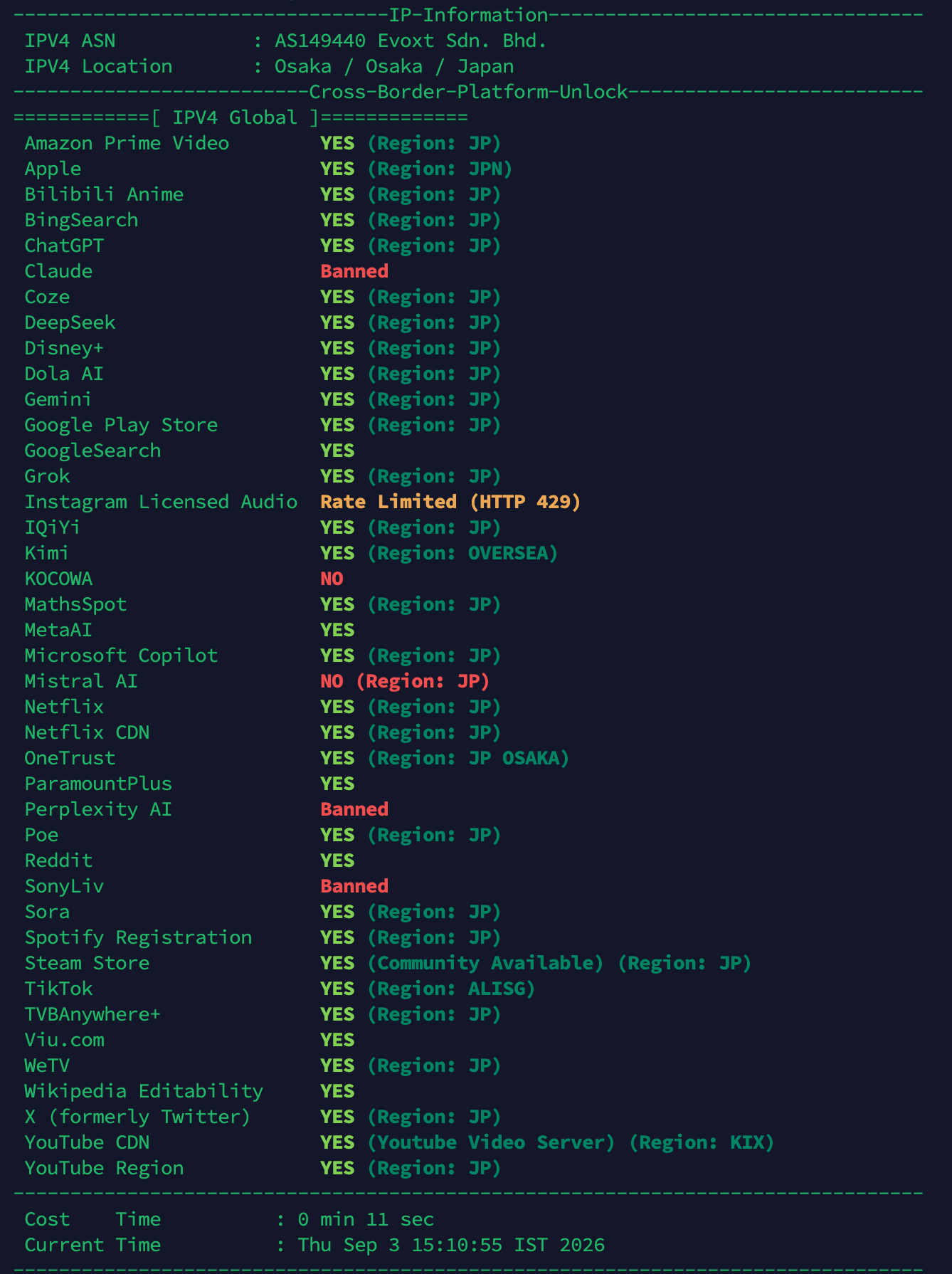Click the Instagram "Rate Limited (HTTP 429)" text
This screenshot has width=952, height=1274.
point(450,502)
